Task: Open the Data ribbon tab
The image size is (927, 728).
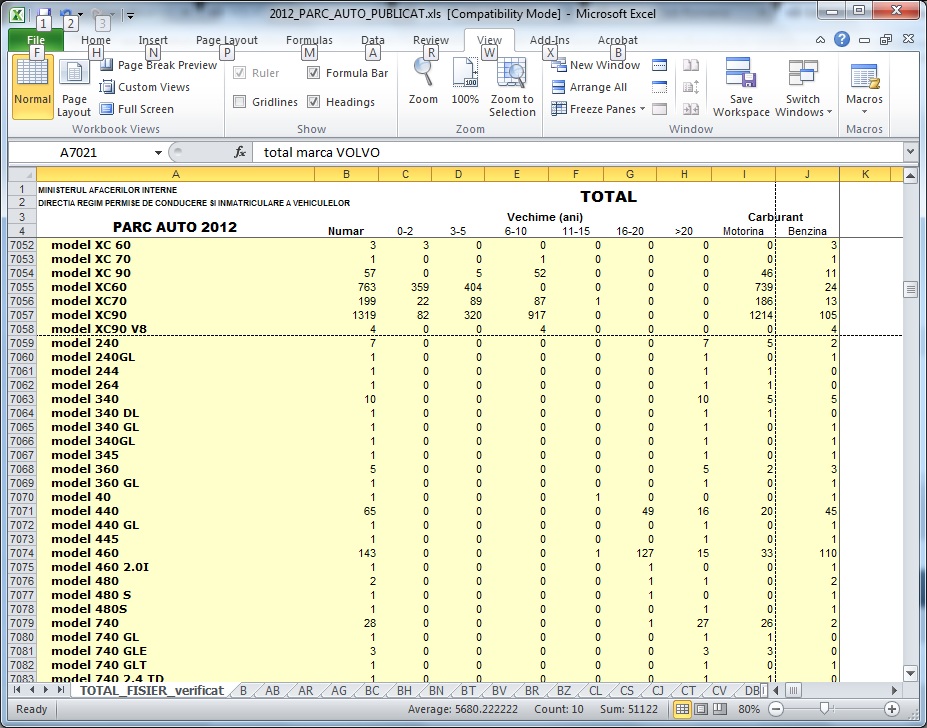Action: coord(372,40)
